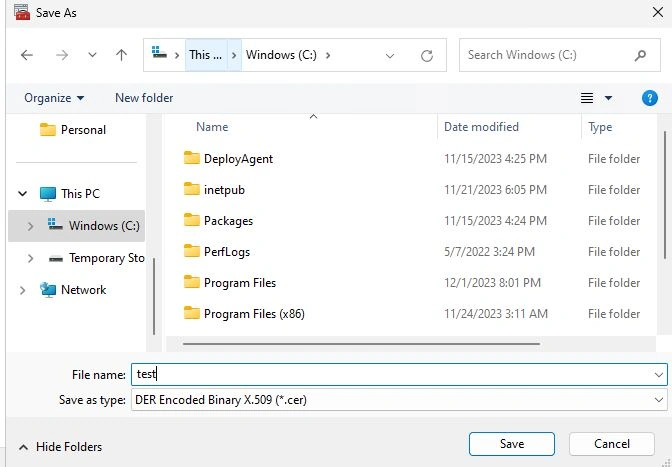Click the 'DeployAgent' folder name
This screenshot has height=467, width=672.
[238, 159]
